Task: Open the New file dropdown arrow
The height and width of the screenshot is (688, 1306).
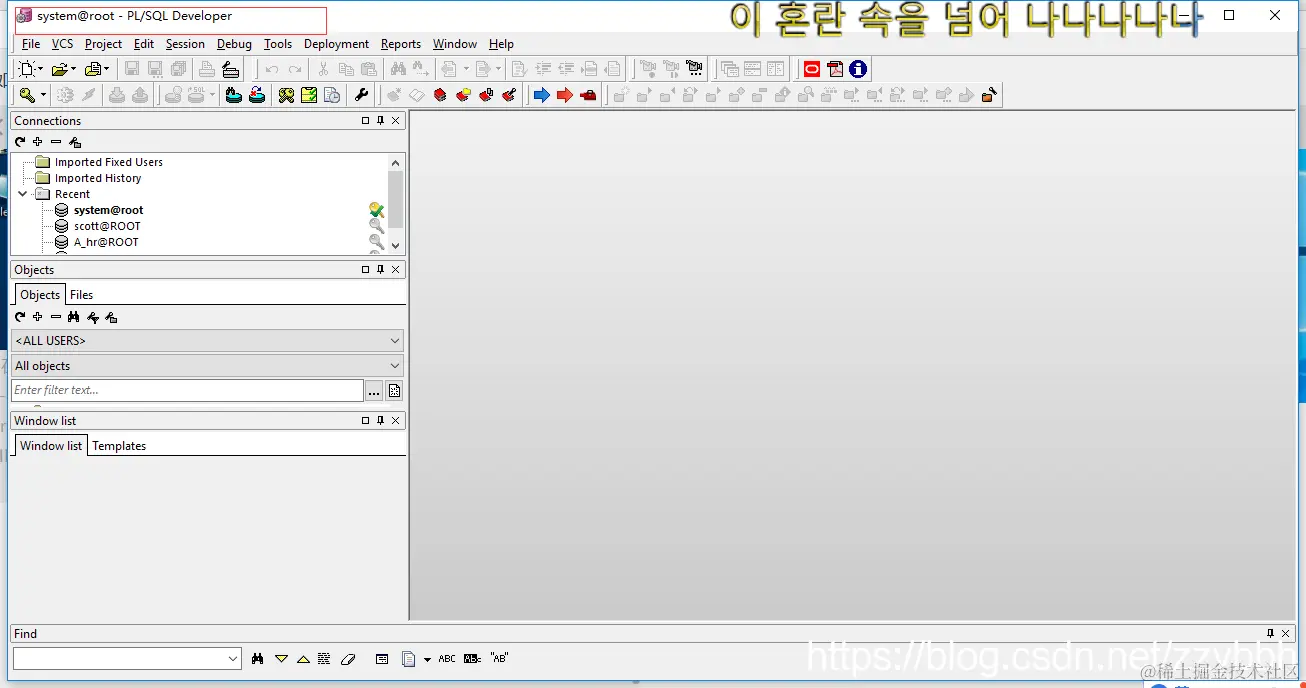Action: click(41, 69)
